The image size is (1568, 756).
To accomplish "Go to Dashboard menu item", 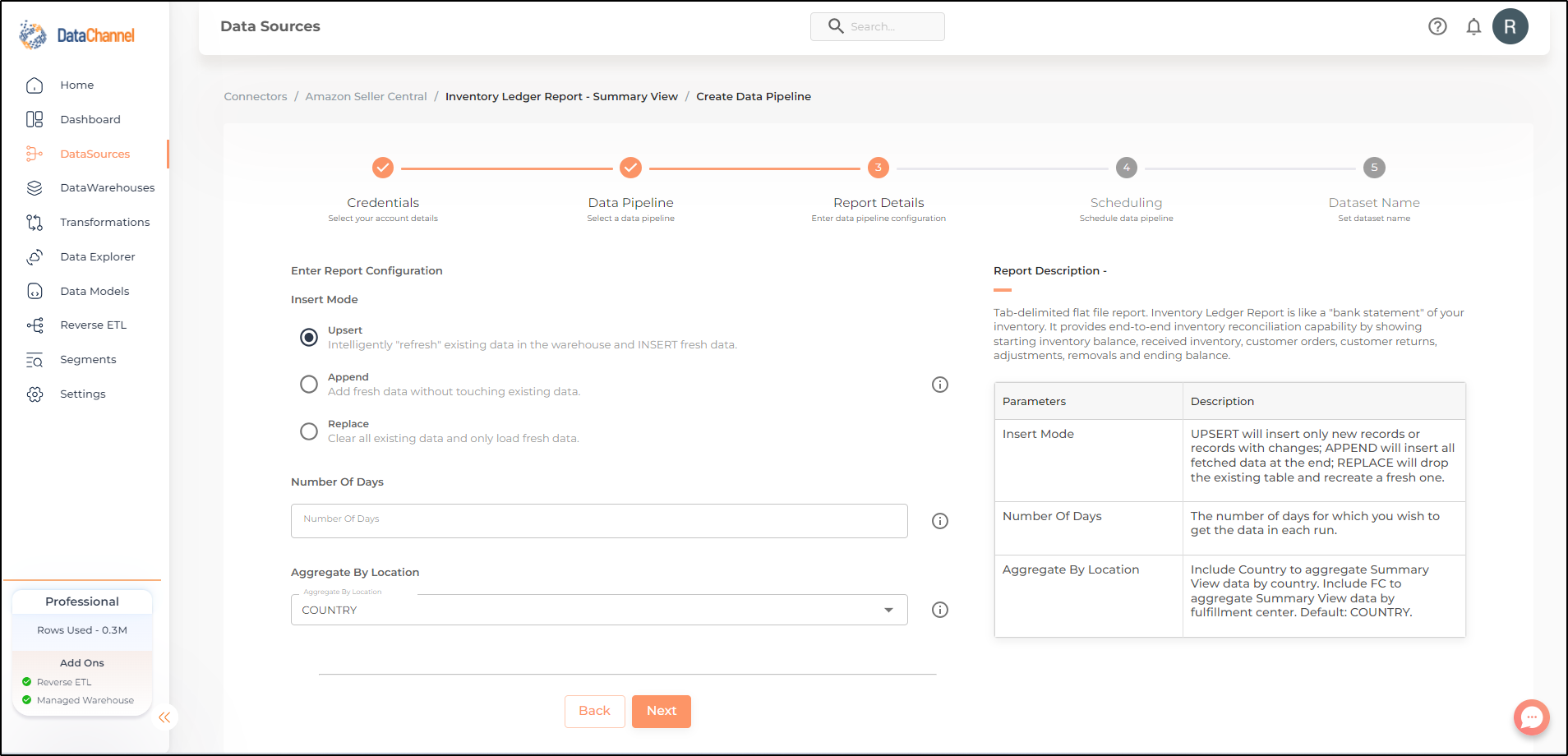I will coord(90,120).
